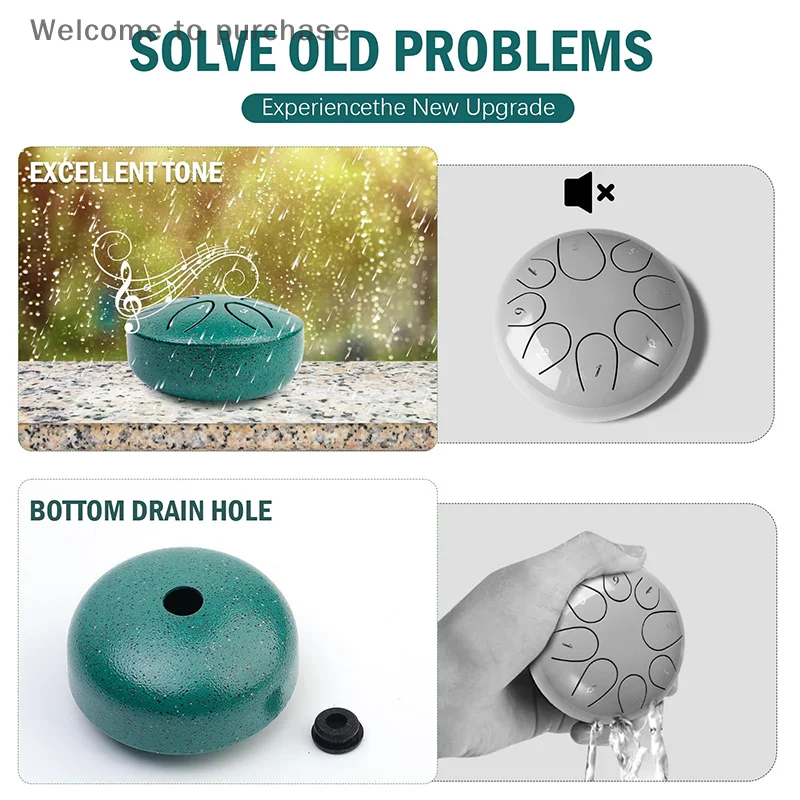The image size is (800, 800).
Task: Click the x mark beside speaker
Action: 606,192
